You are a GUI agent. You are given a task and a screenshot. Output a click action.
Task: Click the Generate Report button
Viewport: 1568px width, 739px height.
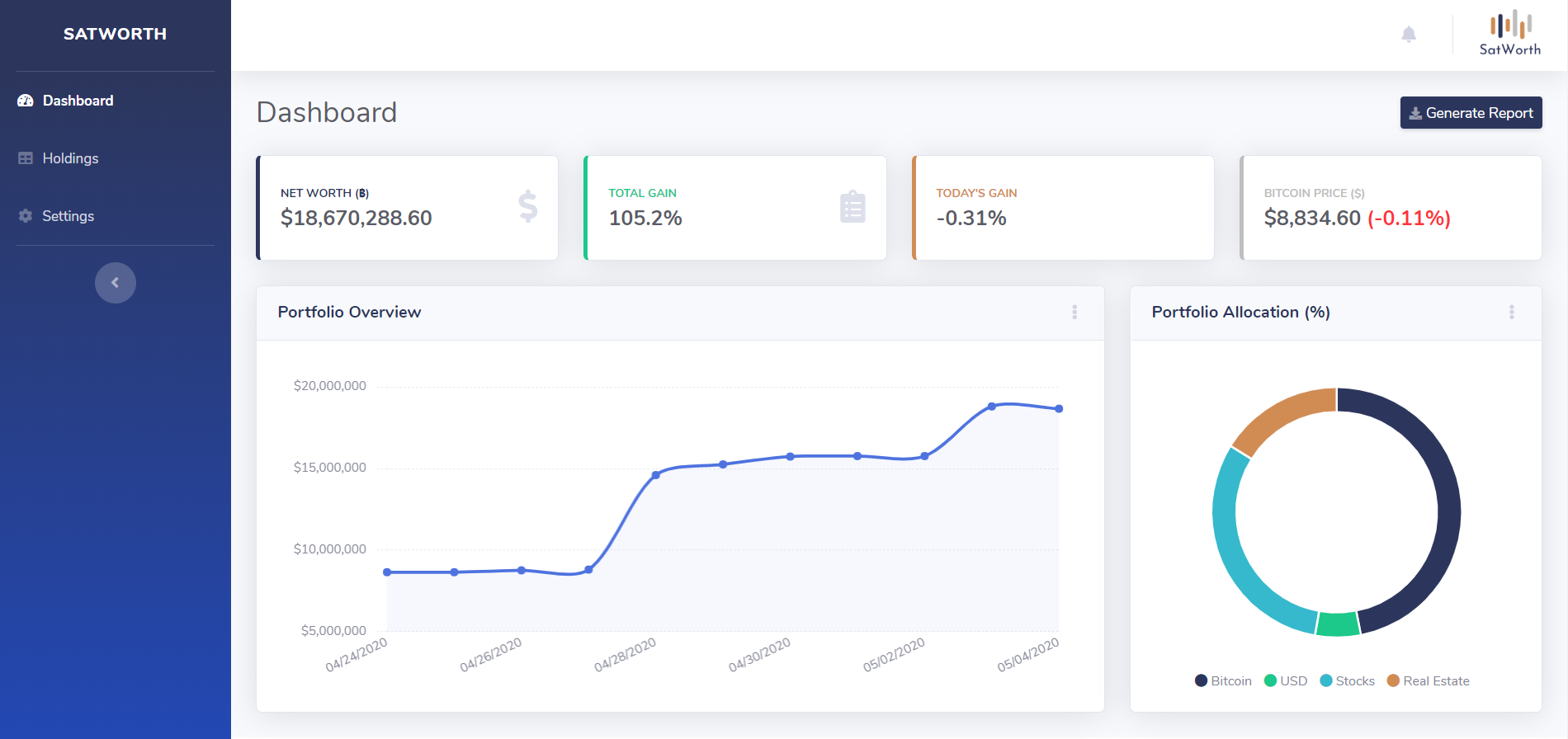coord(1471,113)
